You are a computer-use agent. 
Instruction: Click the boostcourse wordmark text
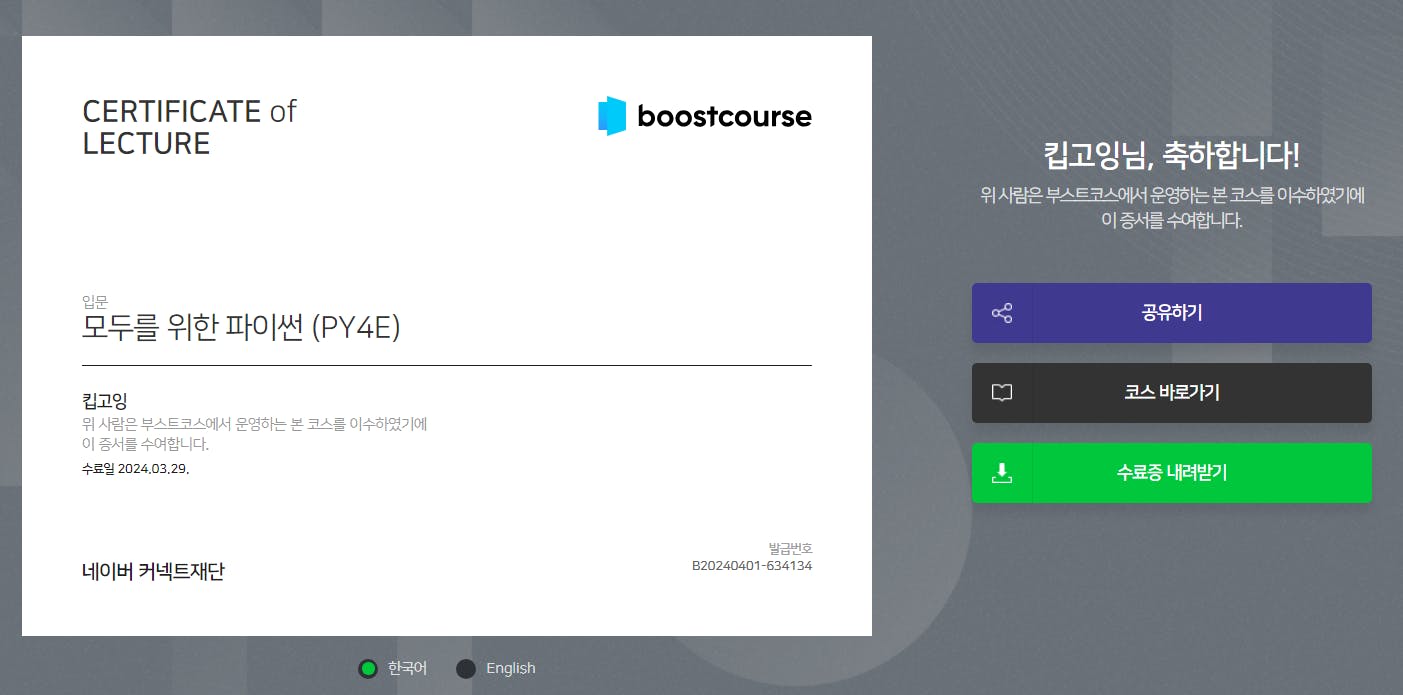pyautogui.click(x=724, y=116)
